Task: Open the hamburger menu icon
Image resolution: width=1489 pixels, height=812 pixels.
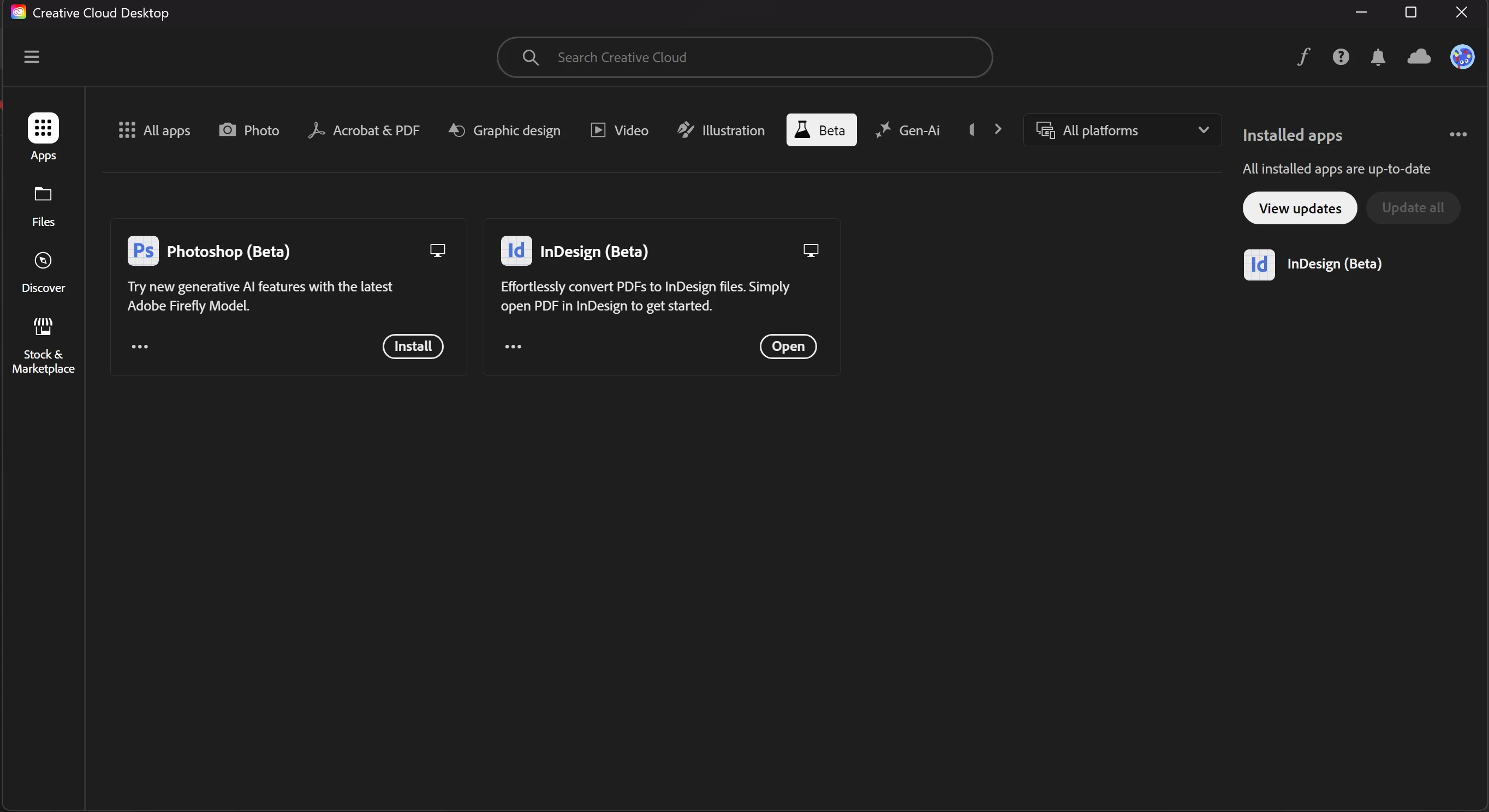Action: pos(31,57)
